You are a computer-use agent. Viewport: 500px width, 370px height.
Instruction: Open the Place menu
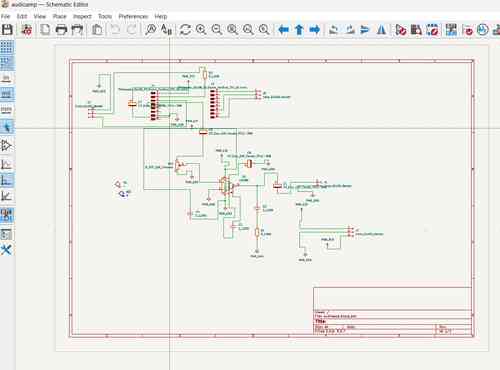point(60,16)
